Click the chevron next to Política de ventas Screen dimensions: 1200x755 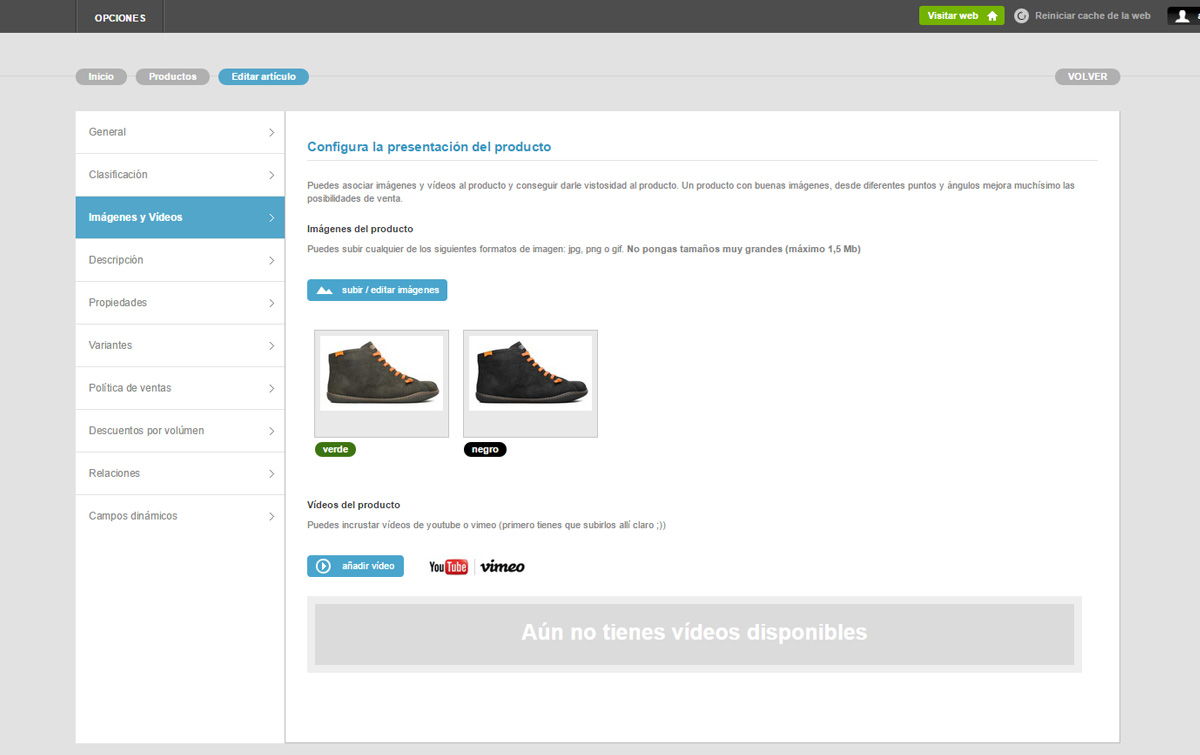coord(271,388)
